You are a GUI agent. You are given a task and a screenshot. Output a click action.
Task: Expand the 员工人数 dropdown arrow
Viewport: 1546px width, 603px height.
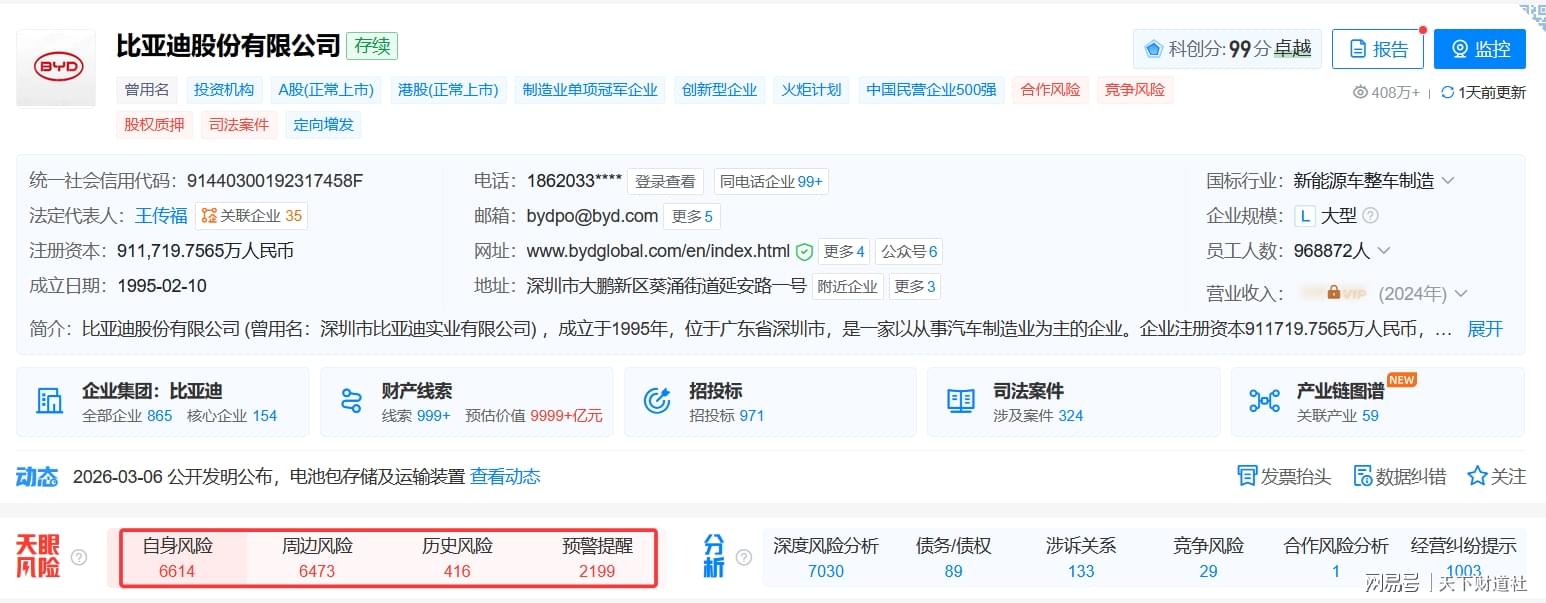(1384, 251)
